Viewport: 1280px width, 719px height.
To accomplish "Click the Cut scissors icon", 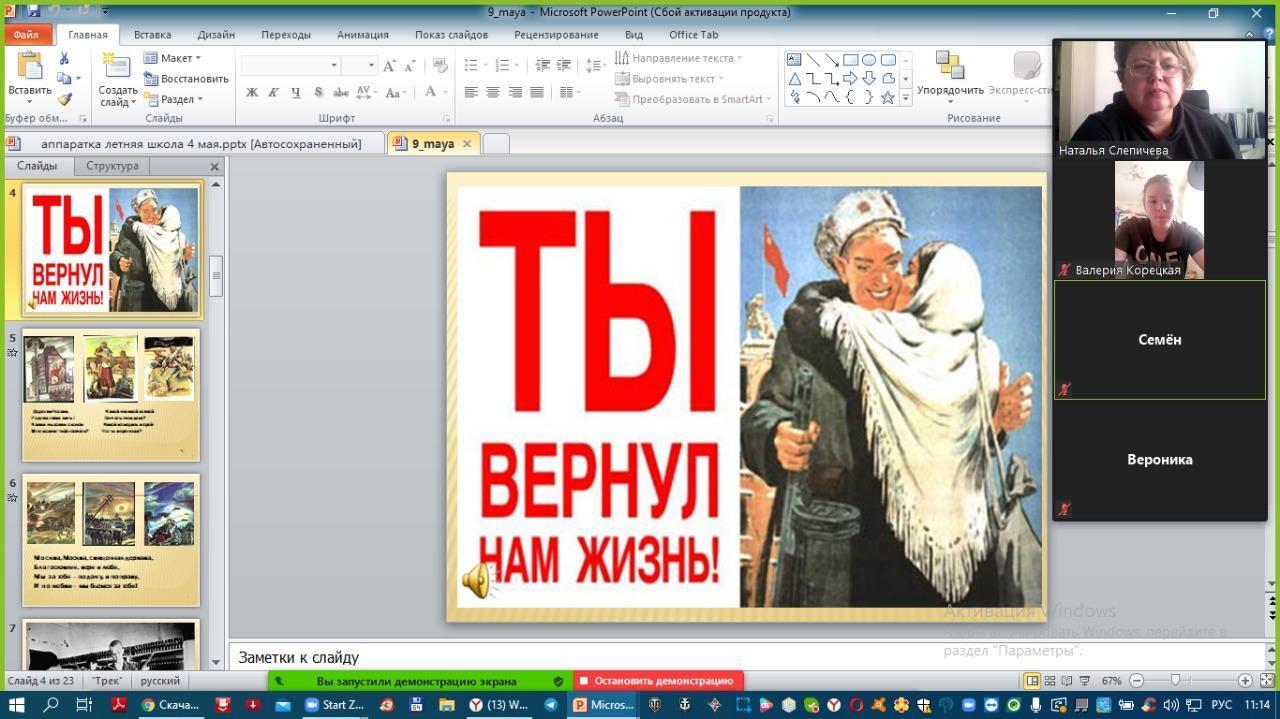I will click(65, 59).
